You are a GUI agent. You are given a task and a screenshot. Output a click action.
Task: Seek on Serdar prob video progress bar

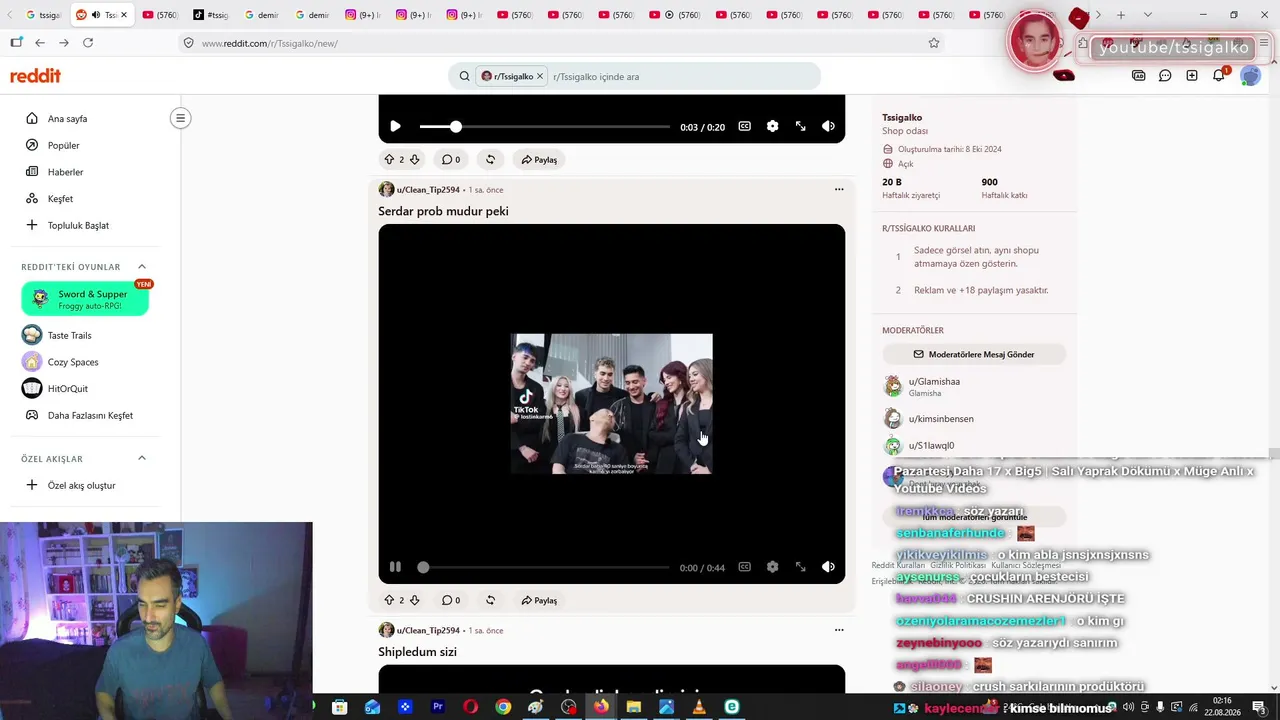[x=545, y=567]
